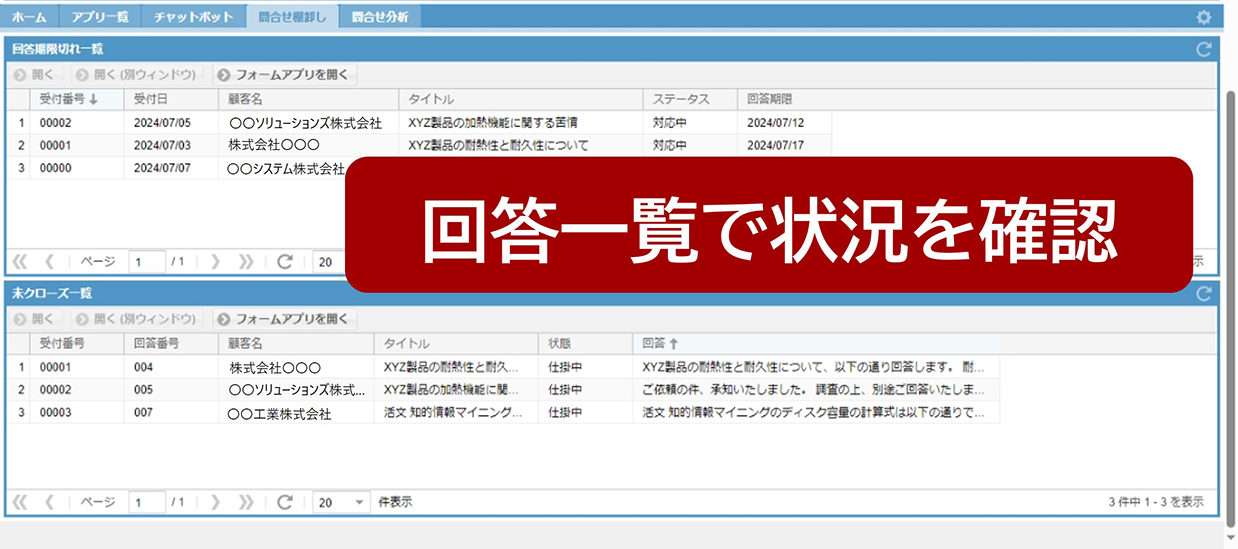1238x549 pixels.
Task: Click the vertical scrollbar on the right
Action: [x=1230, y=300]
